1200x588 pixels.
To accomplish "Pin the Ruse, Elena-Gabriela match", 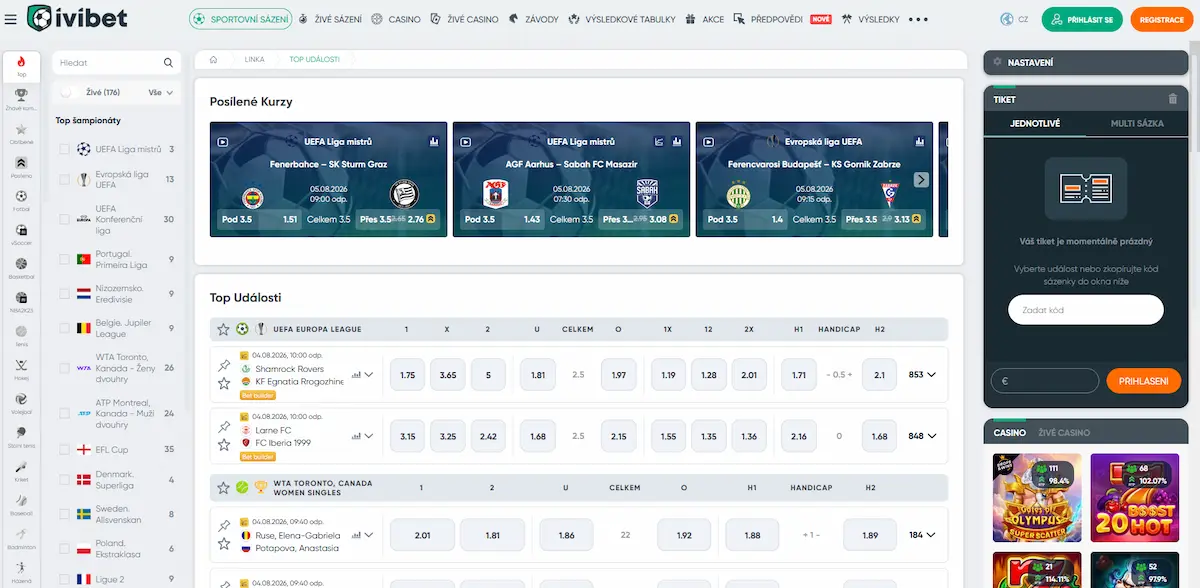I will 224,526.
